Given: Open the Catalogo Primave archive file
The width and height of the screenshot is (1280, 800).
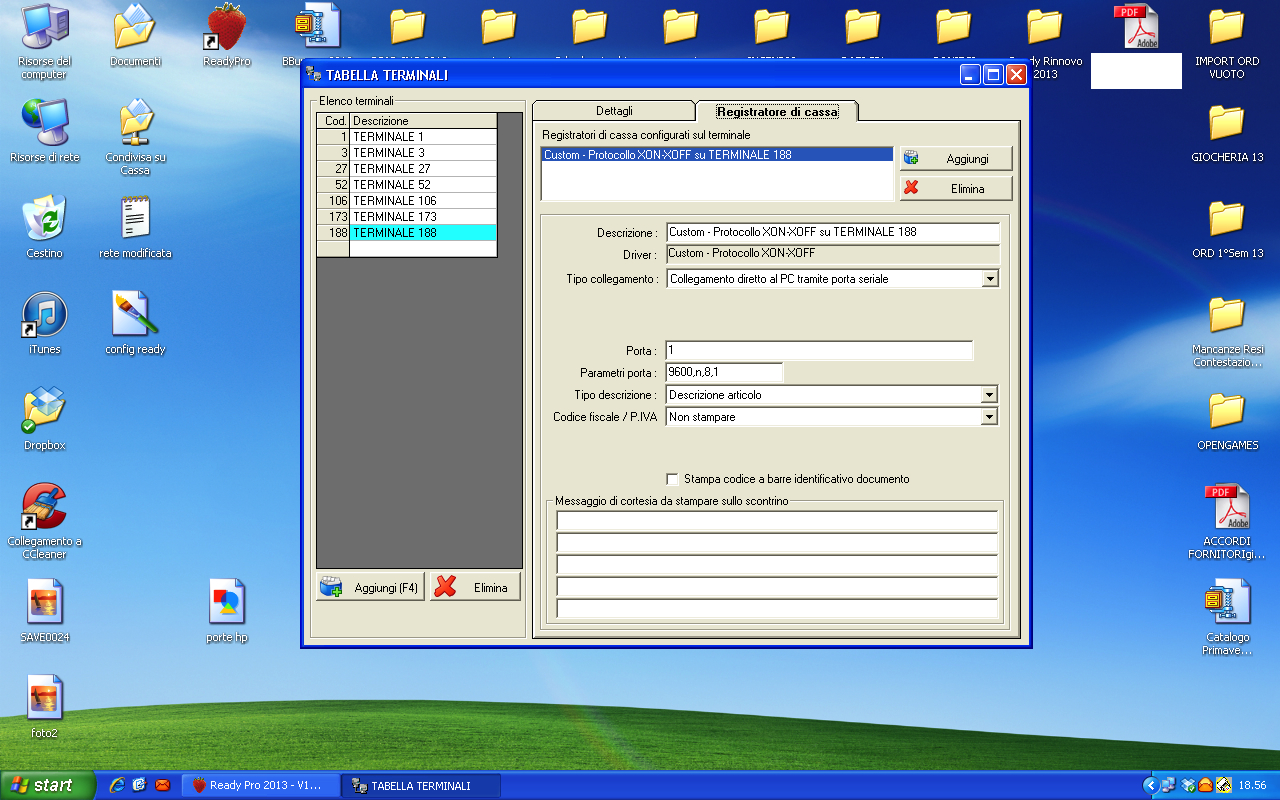Looking at the screenshot, I should point(1227,616).
